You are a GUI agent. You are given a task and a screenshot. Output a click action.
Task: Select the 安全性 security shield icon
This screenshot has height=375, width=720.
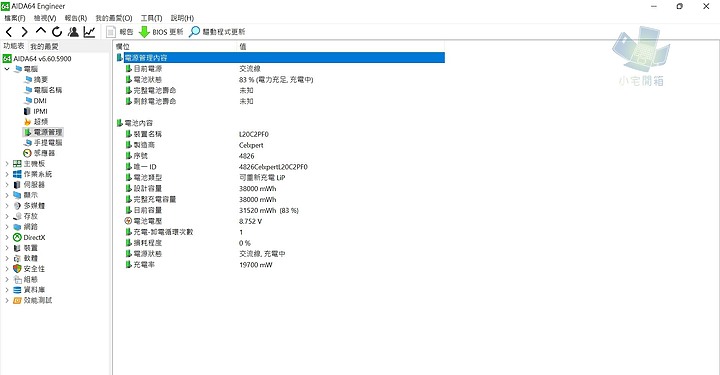point(17,269)
